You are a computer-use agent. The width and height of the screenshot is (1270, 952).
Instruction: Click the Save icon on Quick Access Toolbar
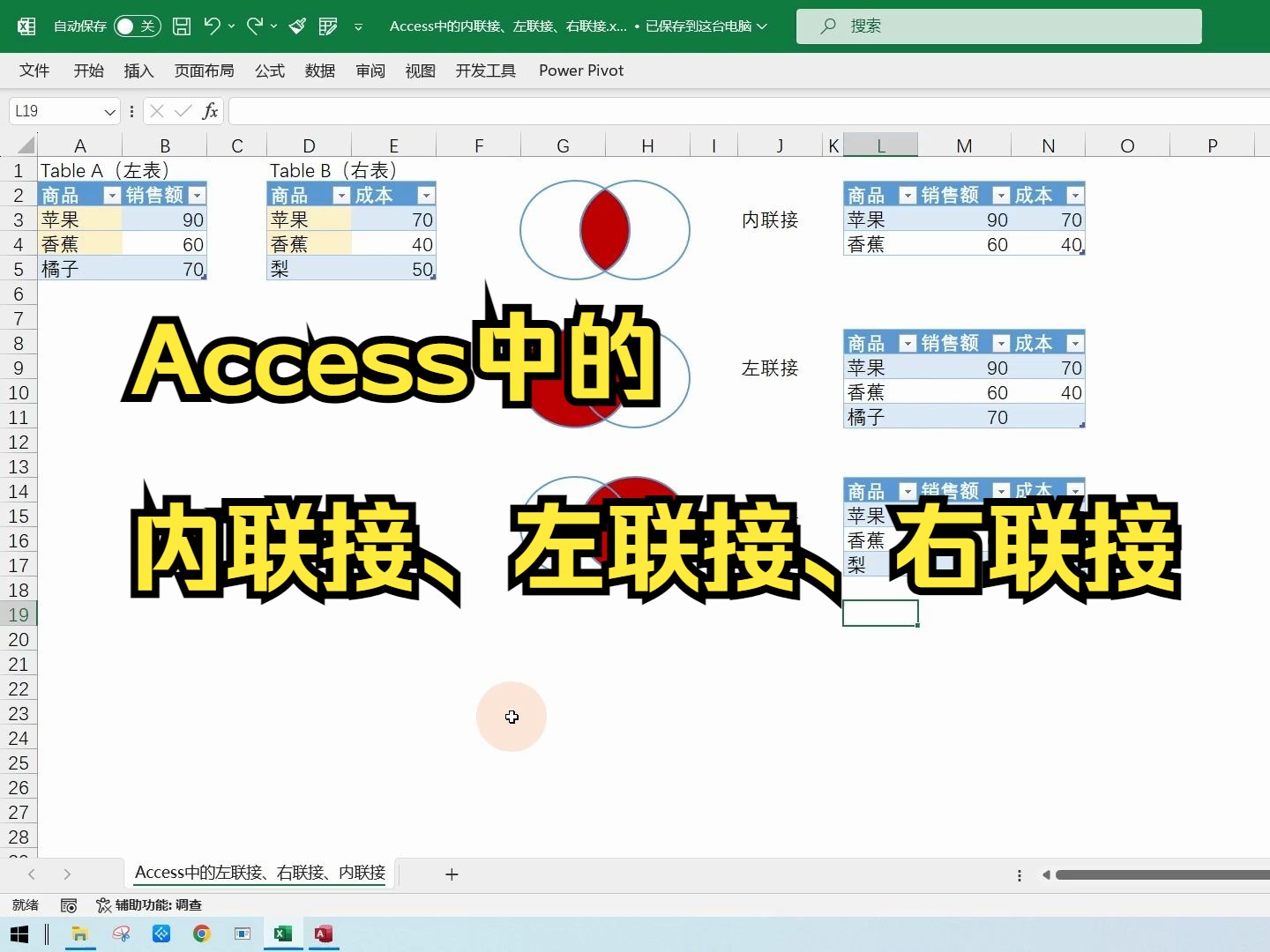pos(182,26)
